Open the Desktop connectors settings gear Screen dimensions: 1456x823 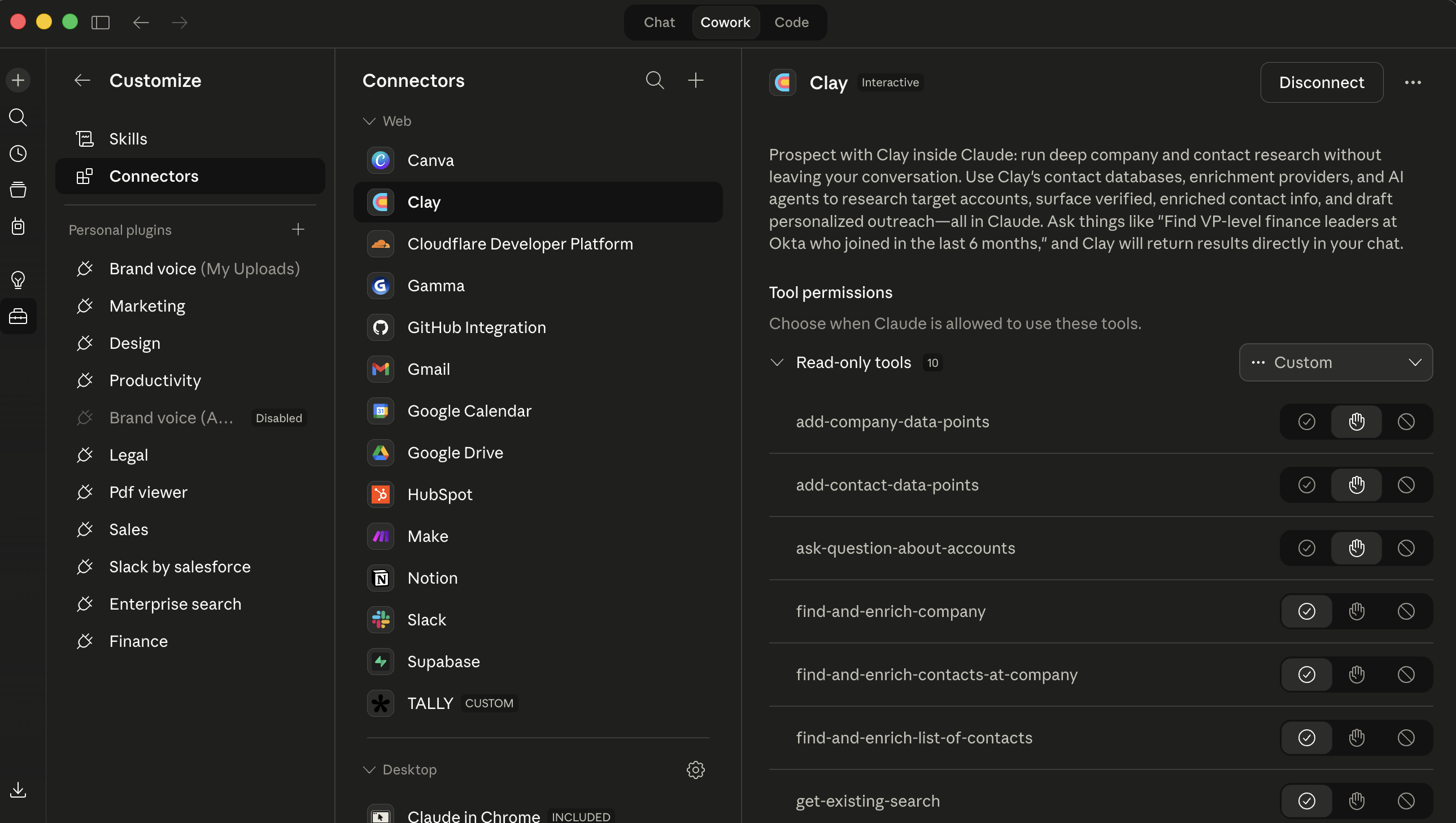[695, 769]
